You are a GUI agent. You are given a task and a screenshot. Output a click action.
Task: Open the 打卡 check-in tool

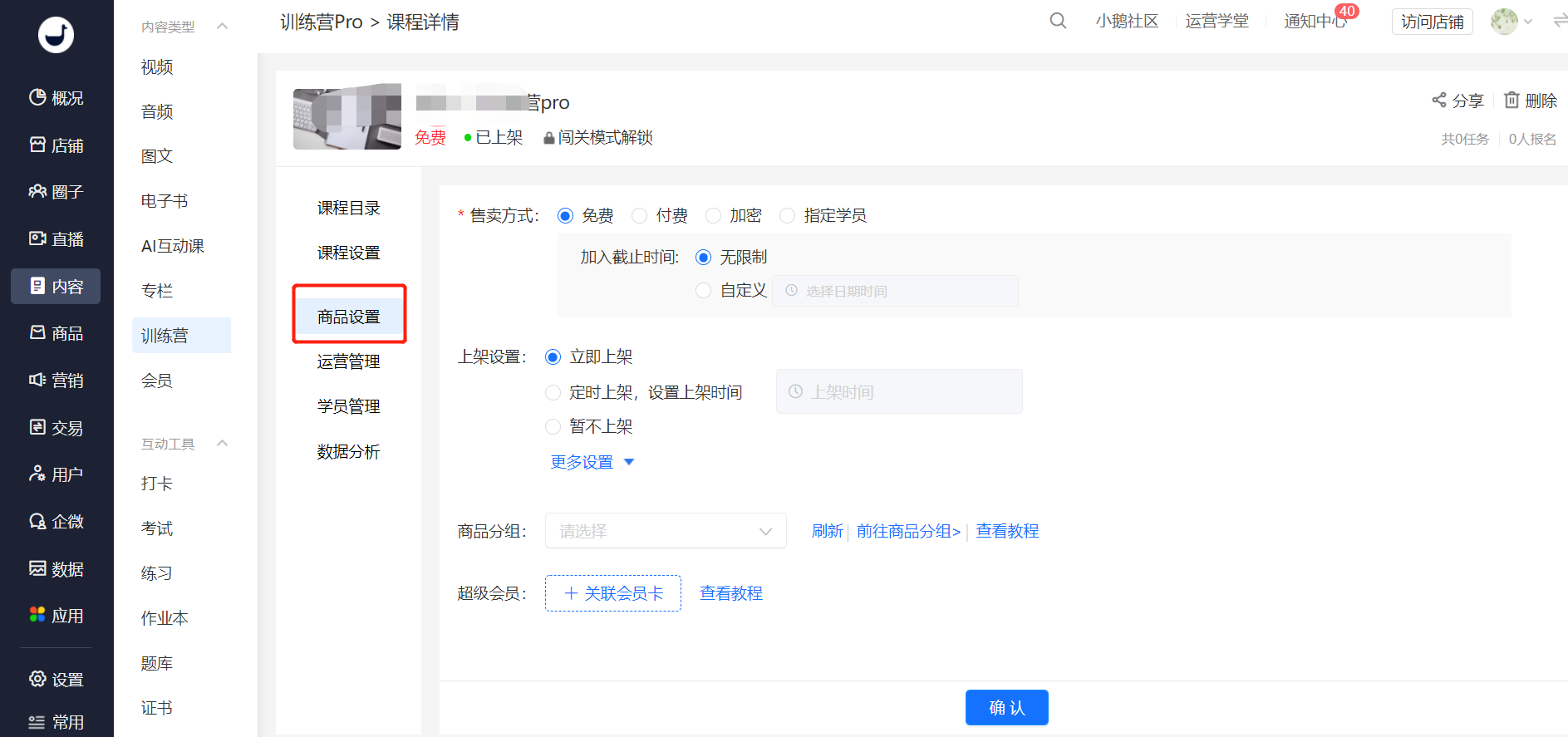pyautogui.click(x=157, y=484)
